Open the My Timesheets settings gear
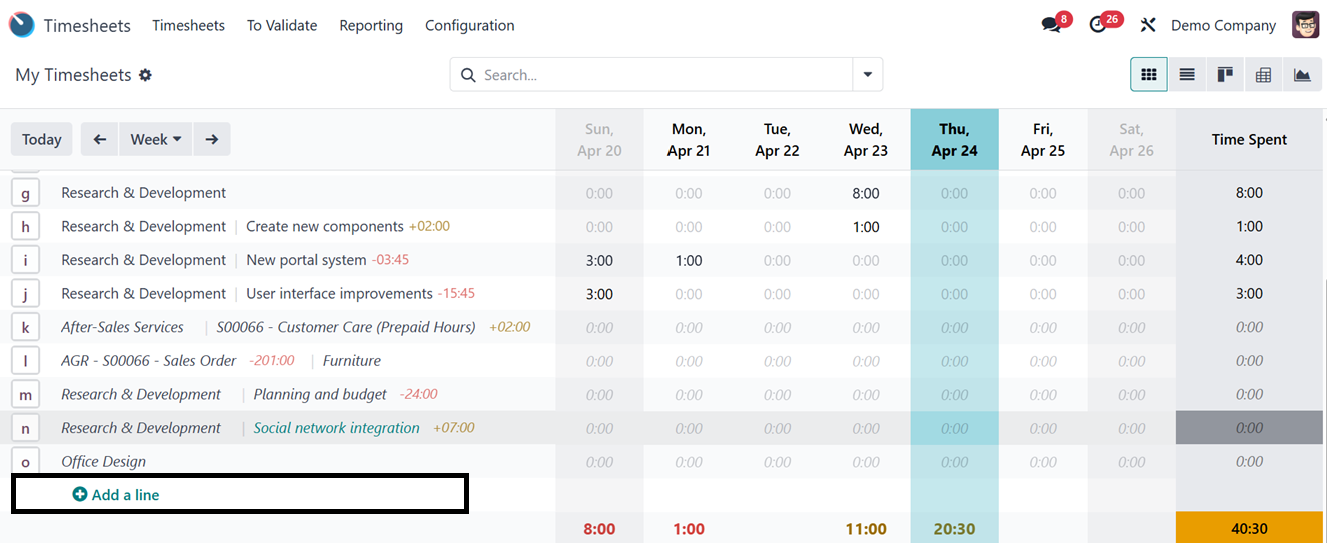1327x543 pixels. (x=145, y=75)
